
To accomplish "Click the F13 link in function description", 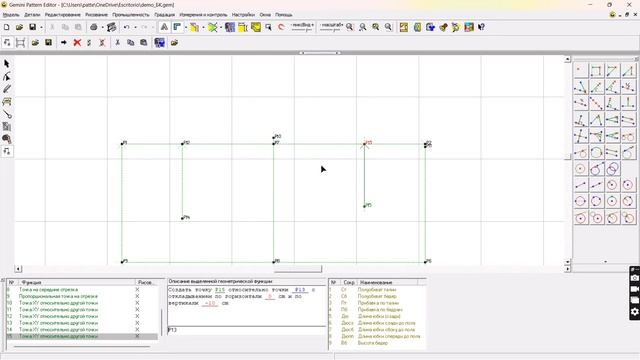I will tap(300, 290).
